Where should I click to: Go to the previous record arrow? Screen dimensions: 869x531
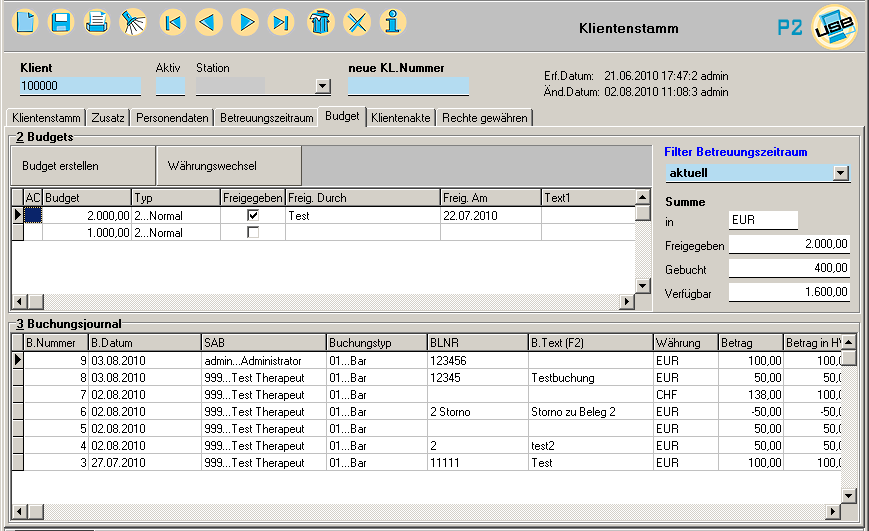tap(209, 21)
